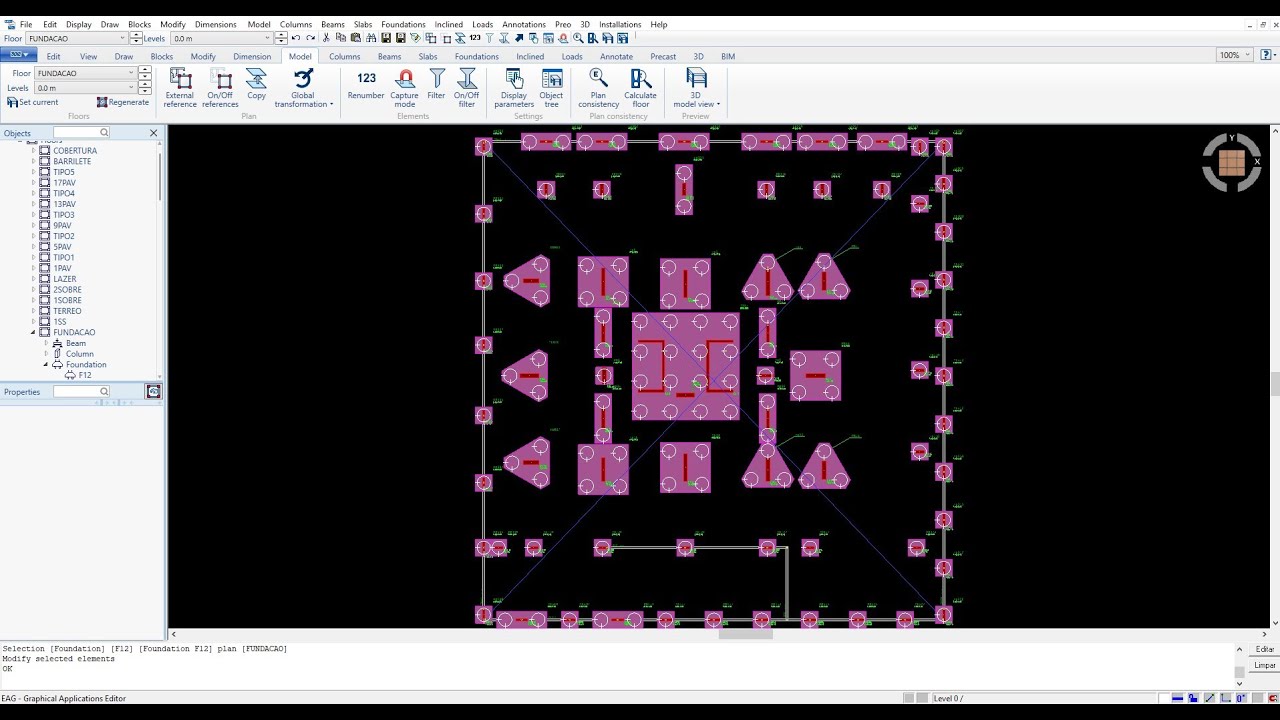Open the Installations menu

coord(620,24)
